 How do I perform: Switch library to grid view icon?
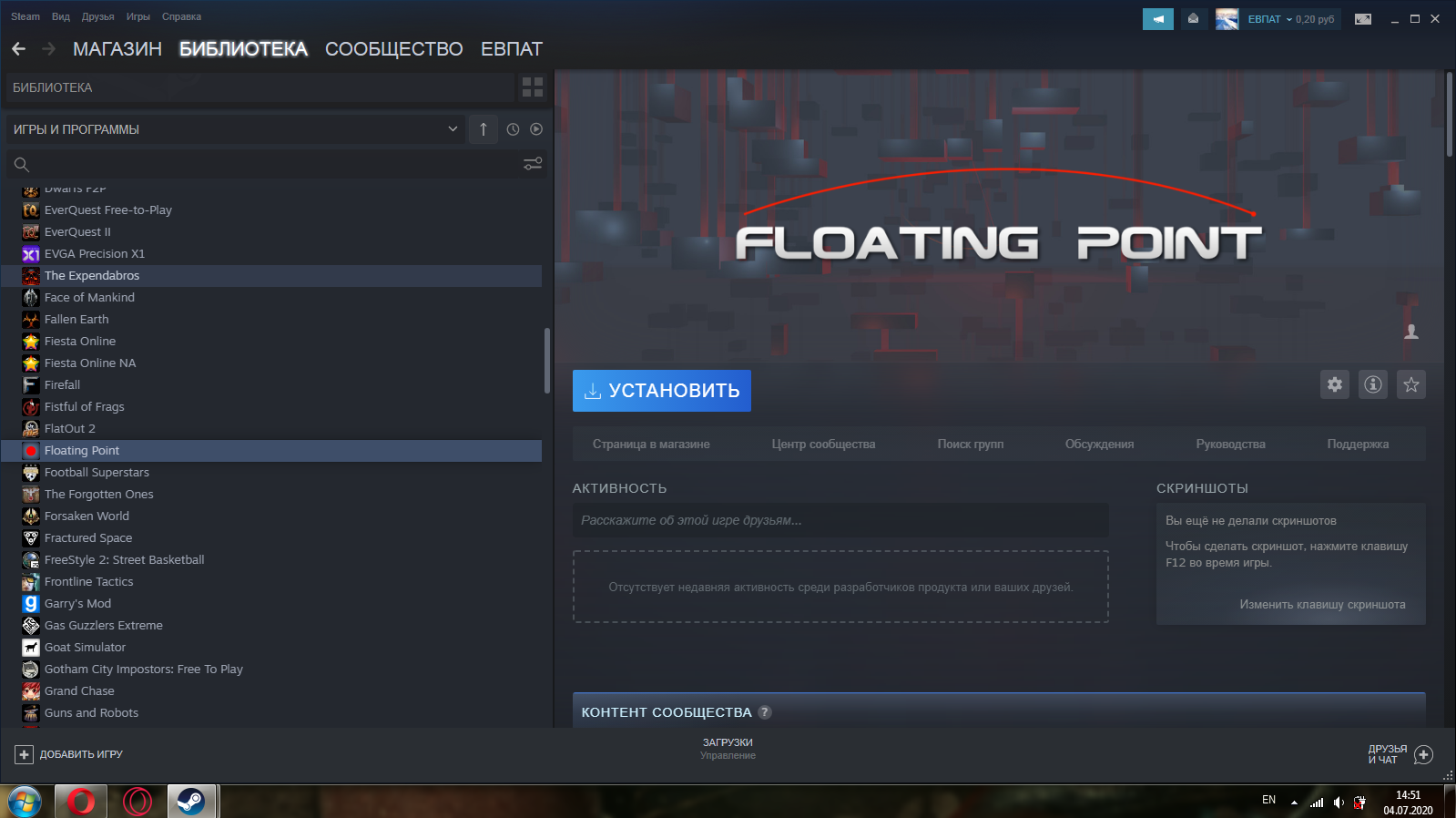[x=533, y=87]
